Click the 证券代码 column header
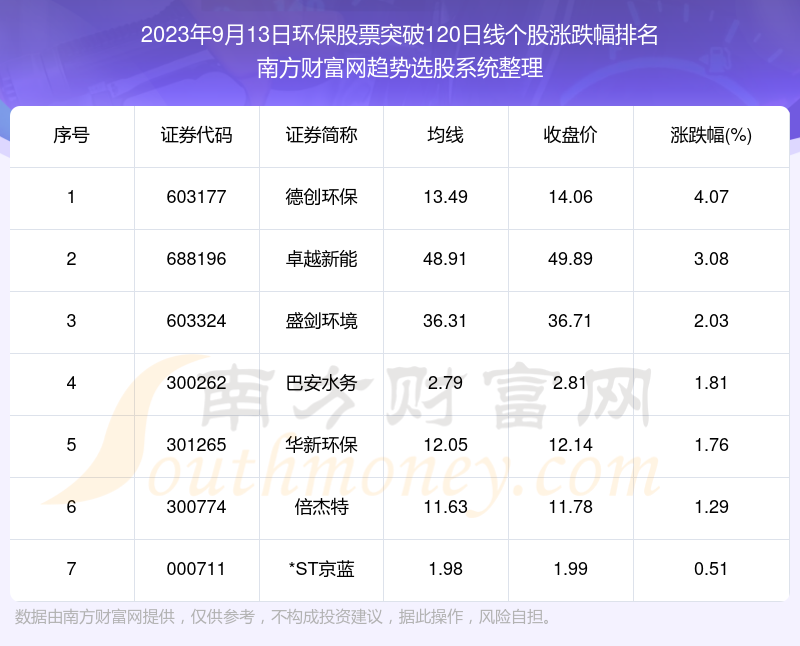The image size is (800, 646). (196, 135)
